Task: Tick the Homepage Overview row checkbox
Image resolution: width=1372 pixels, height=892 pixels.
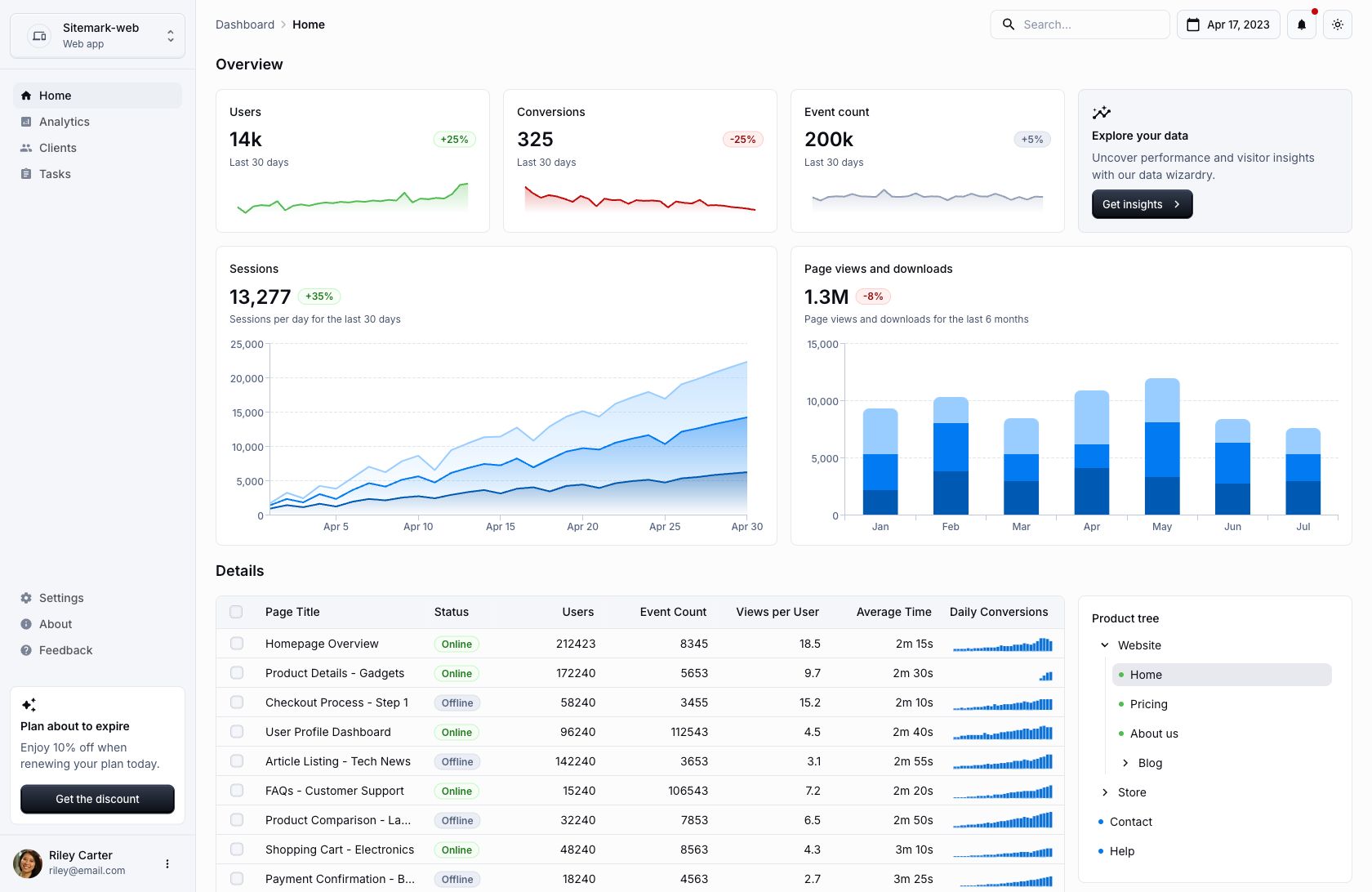Action: click(x=237, y=644)
